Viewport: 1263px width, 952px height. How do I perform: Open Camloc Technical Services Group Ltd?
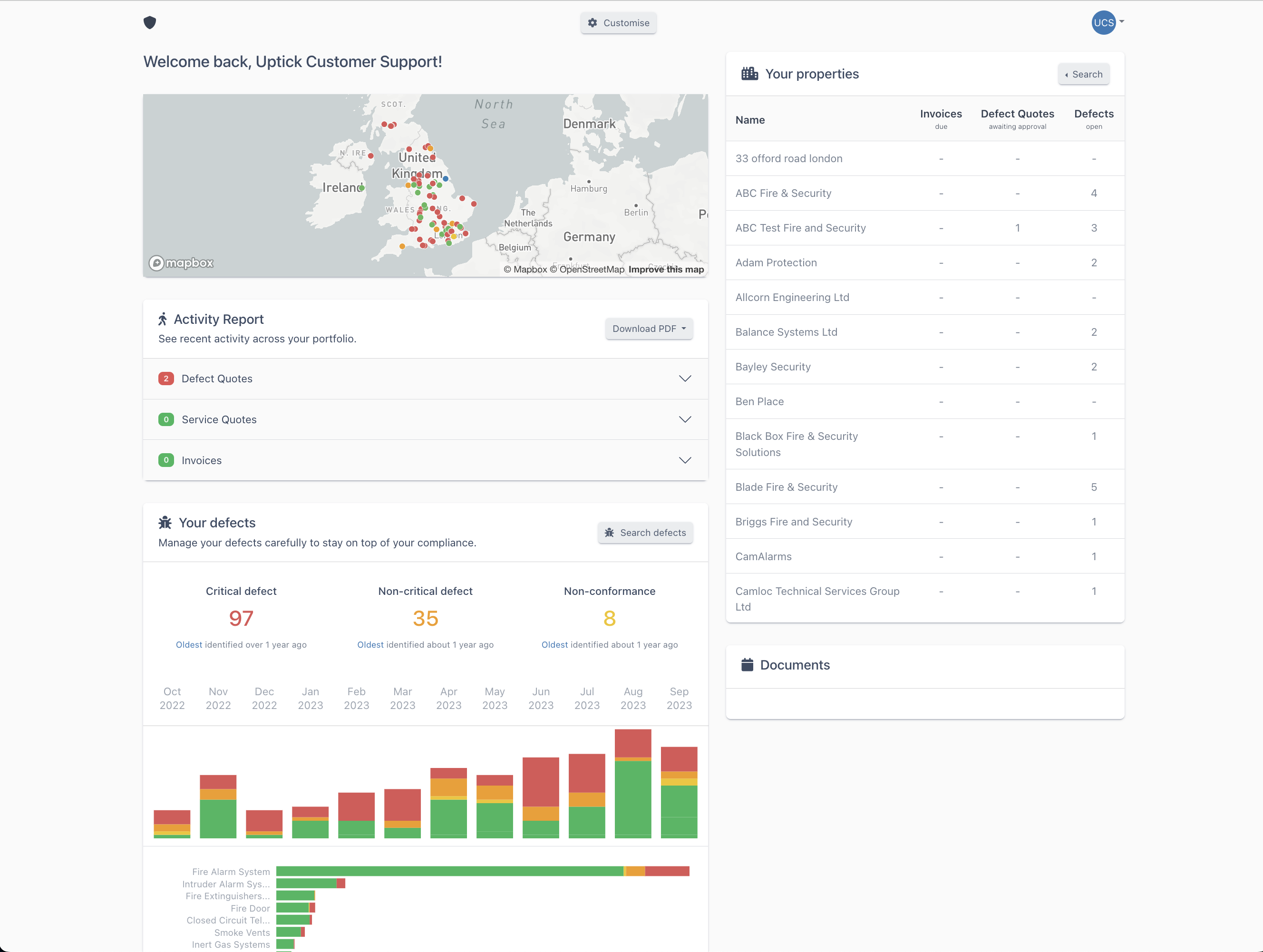(x=925, y=599)
